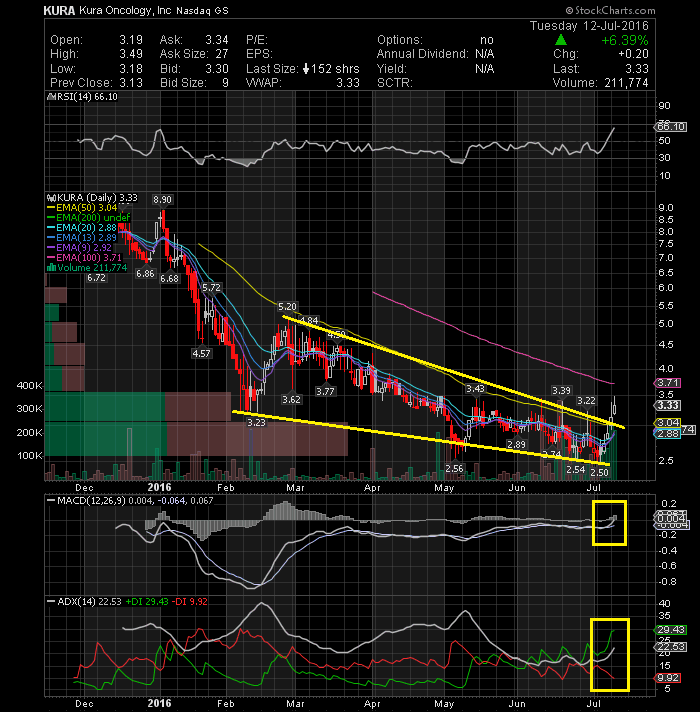Click the 3.77 price annotation

tap(325, 391)
